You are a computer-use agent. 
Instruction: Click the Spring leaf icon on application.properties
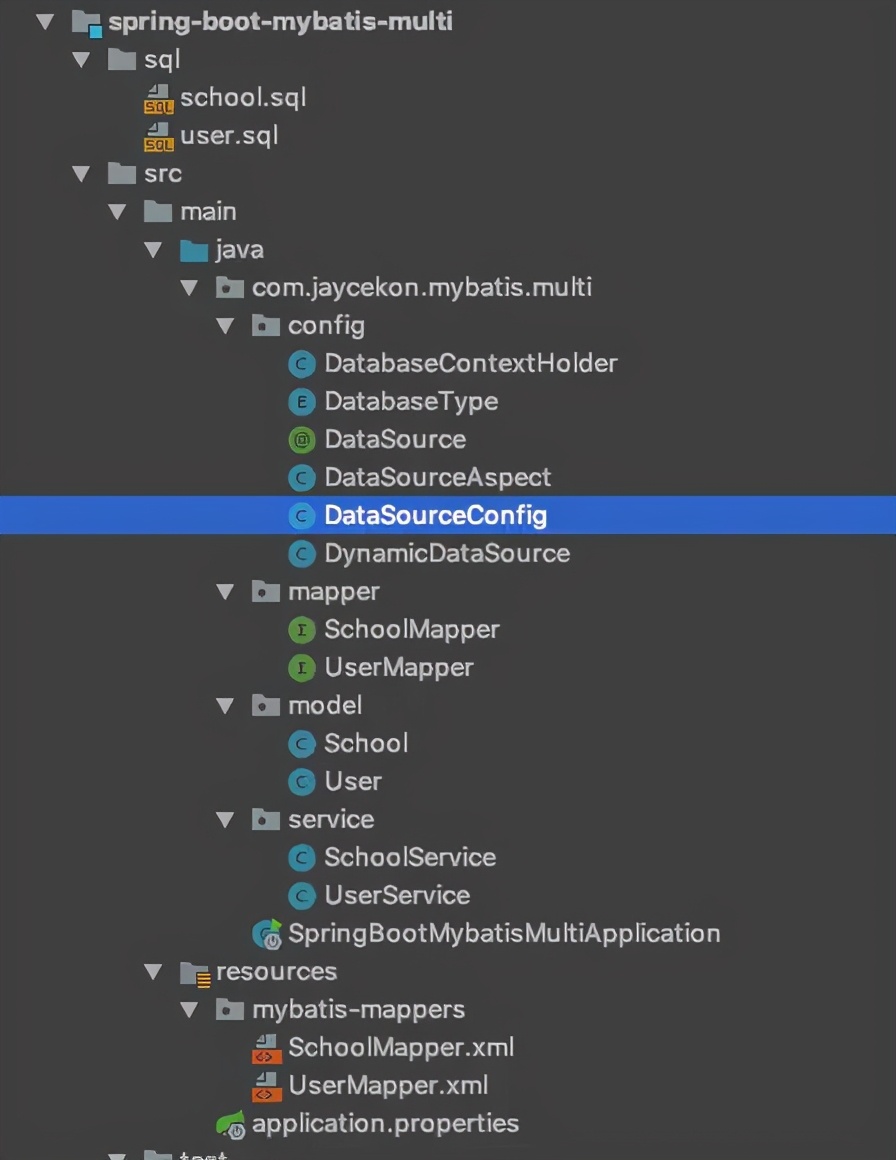[x=230, y=1123]
